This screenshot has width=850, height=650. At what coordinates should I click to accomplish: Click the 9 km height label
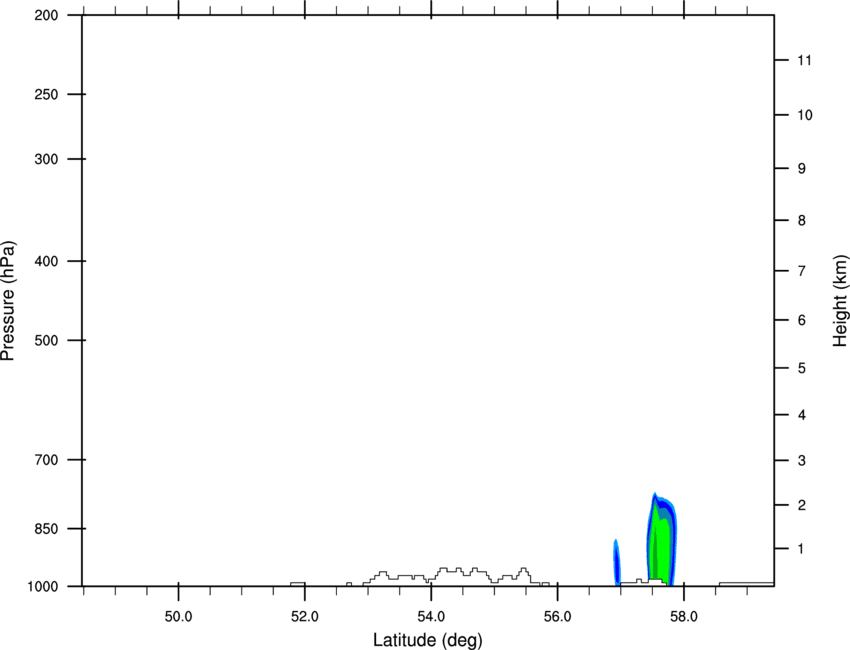click(802, 169)
